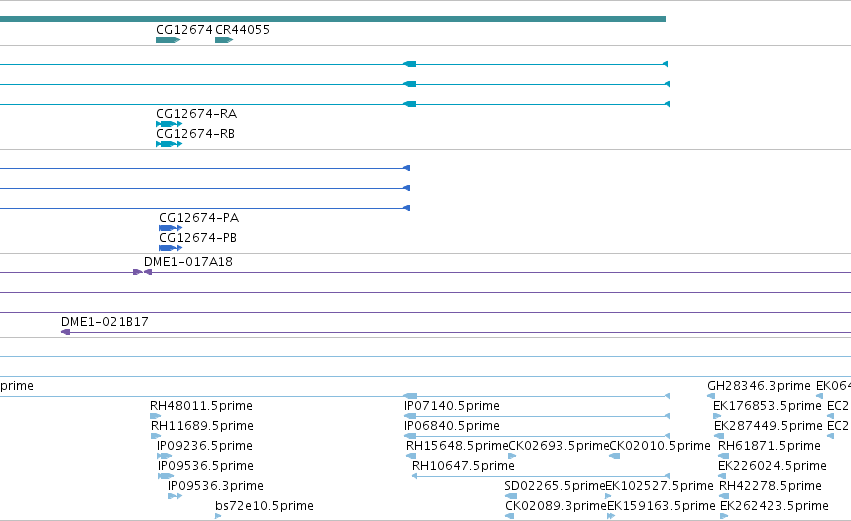Click the IP06840.5prime EST exon block
851x521 pixels.
pos(410,436)
